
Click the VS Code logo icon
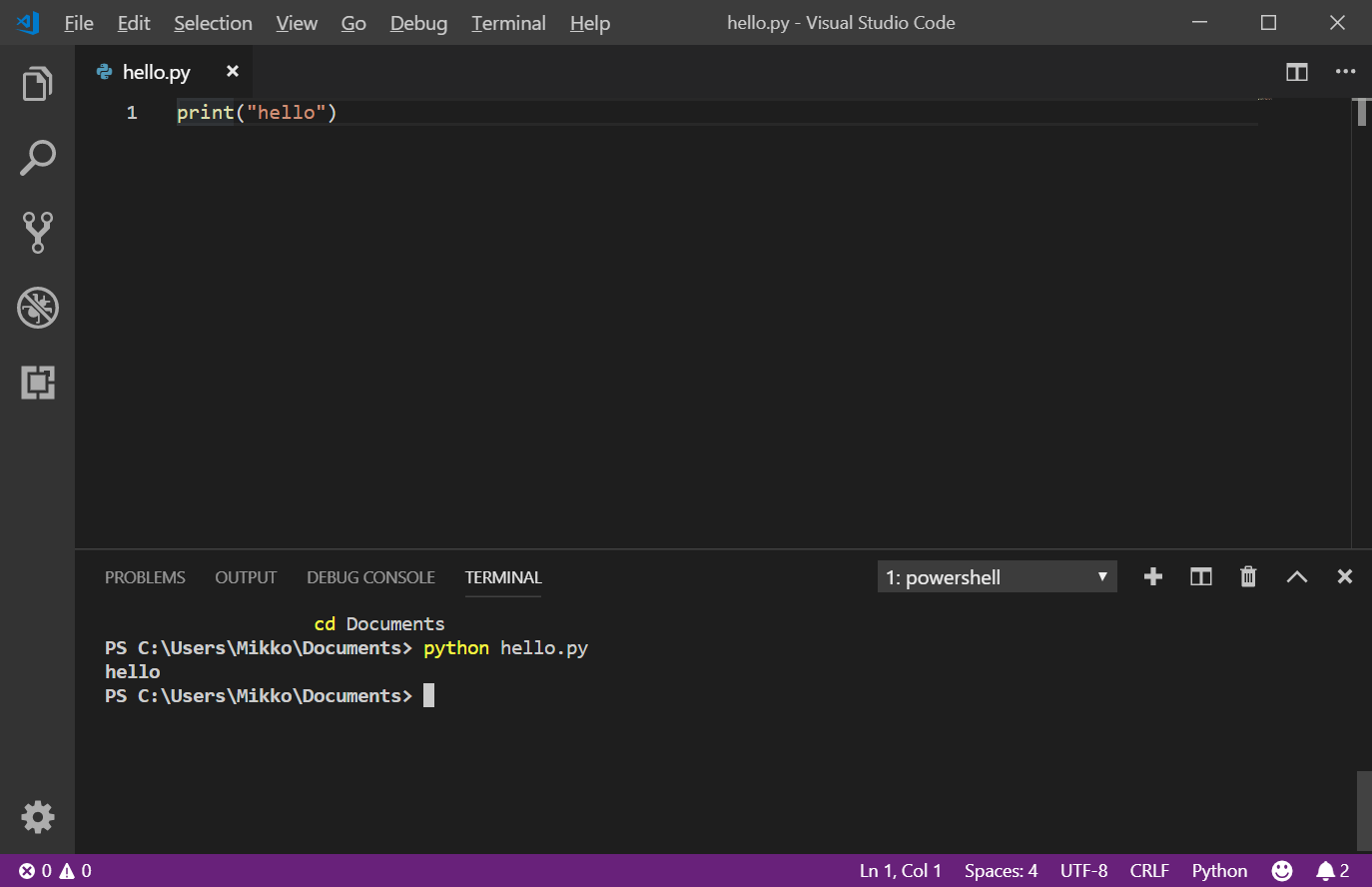point(28,22)
